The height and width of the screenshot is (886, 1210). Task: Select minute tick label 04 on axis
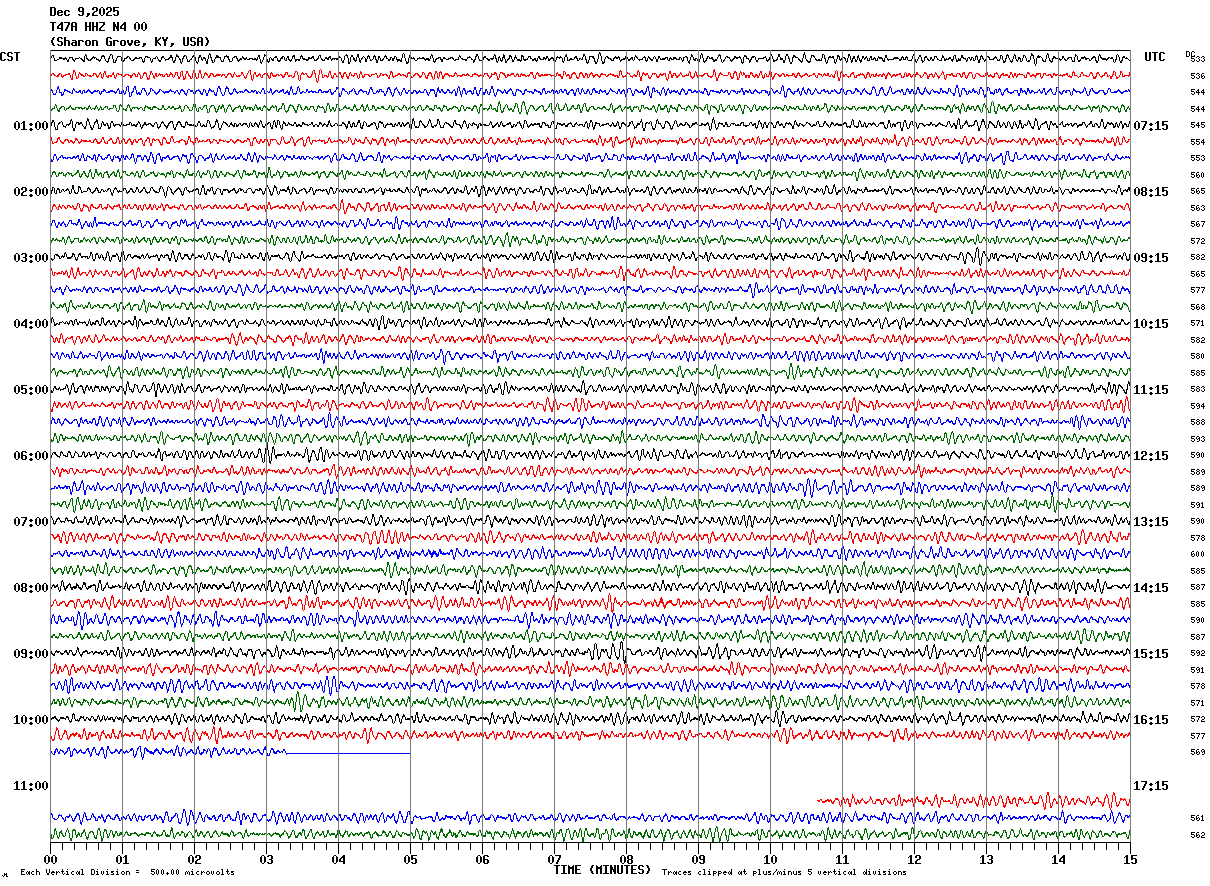[x=338, y=860]
